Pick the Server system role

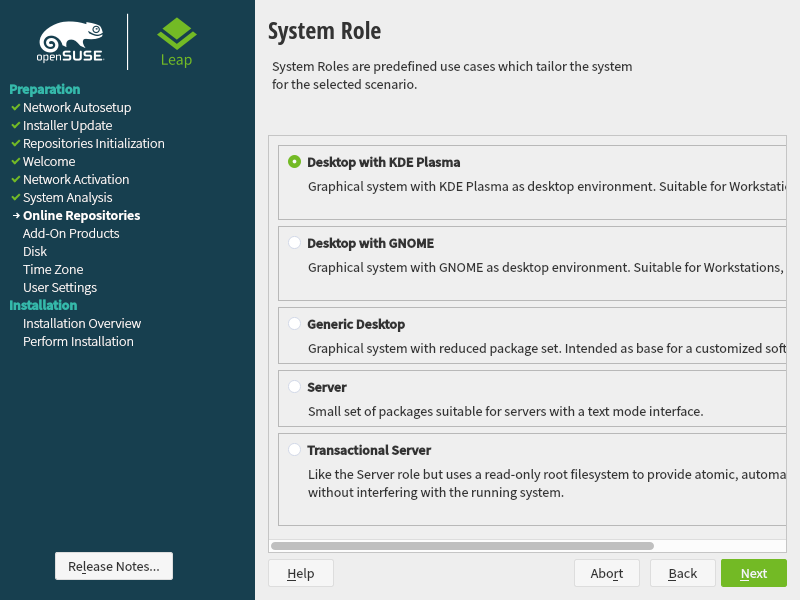coord(294,386)
